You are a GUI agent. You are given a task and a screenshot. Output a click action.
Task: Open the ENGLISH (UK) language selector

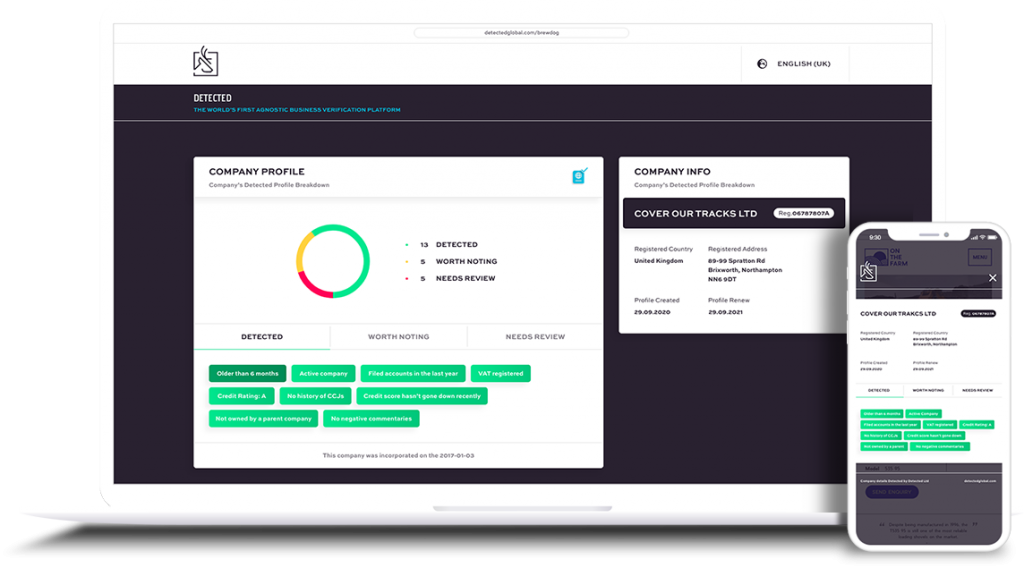[x=795, y=64]
